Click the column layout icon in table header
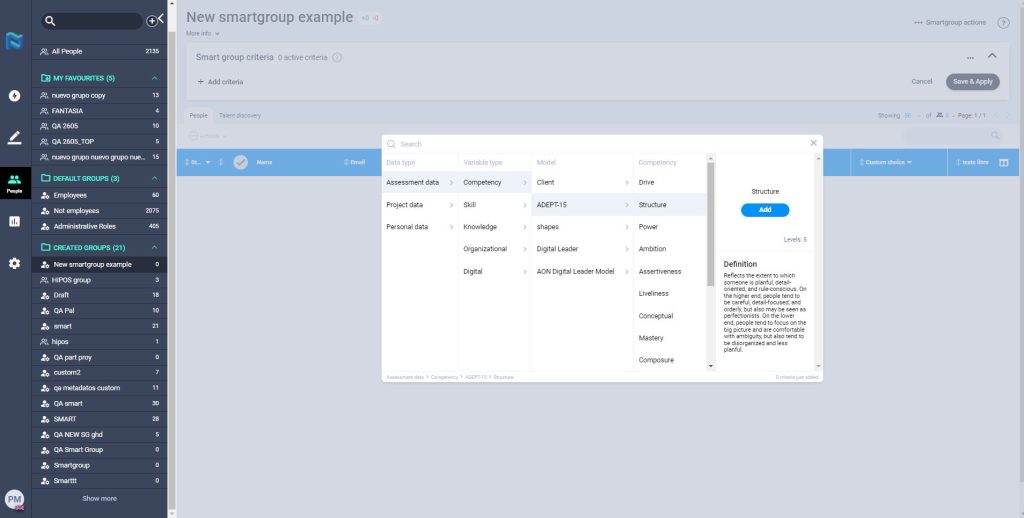Image resolution: width=1024 pixels, height=518 pixels. click(x=1004, y=162)
